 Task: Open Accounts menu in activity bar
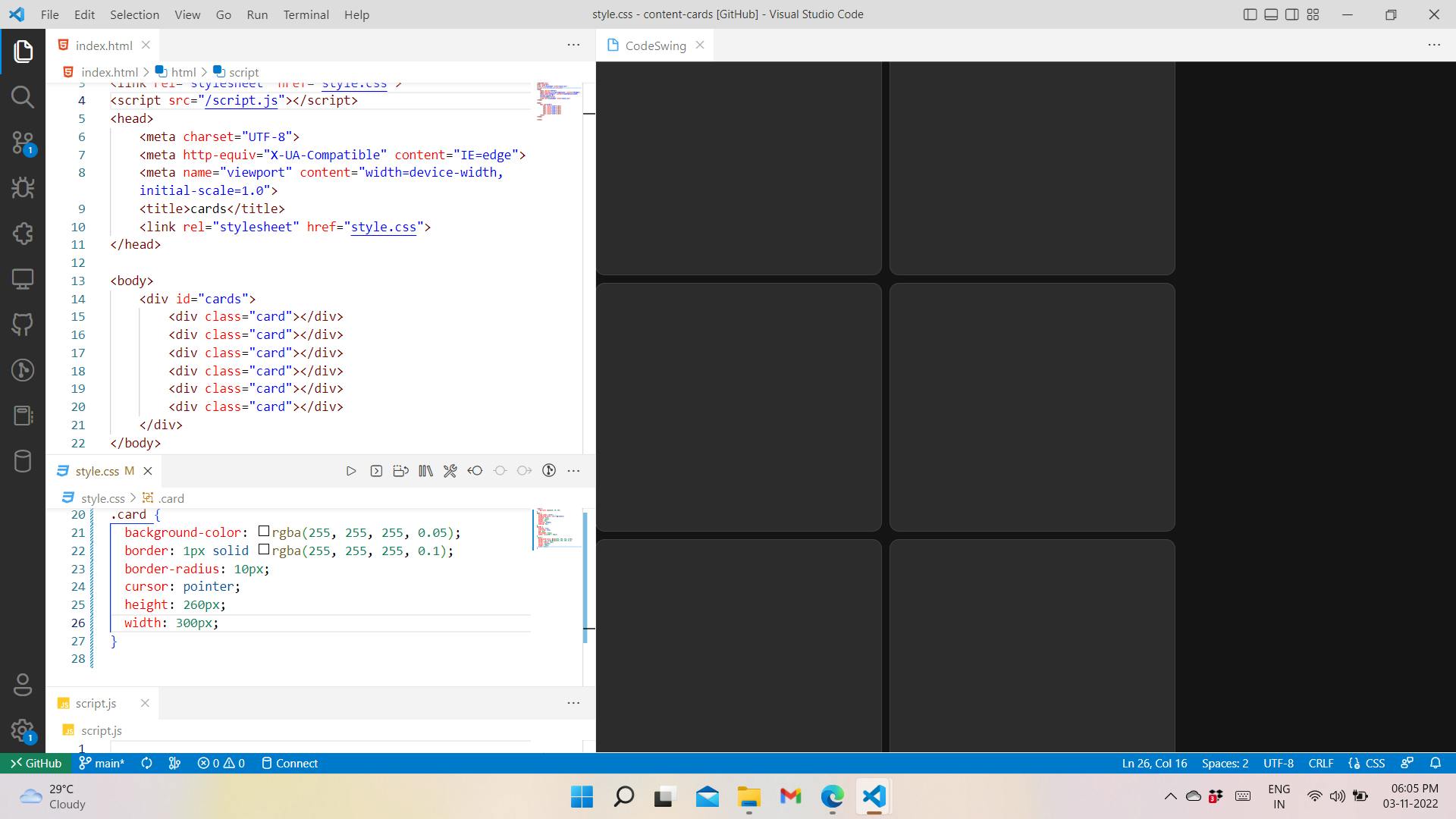pos(23,685)
